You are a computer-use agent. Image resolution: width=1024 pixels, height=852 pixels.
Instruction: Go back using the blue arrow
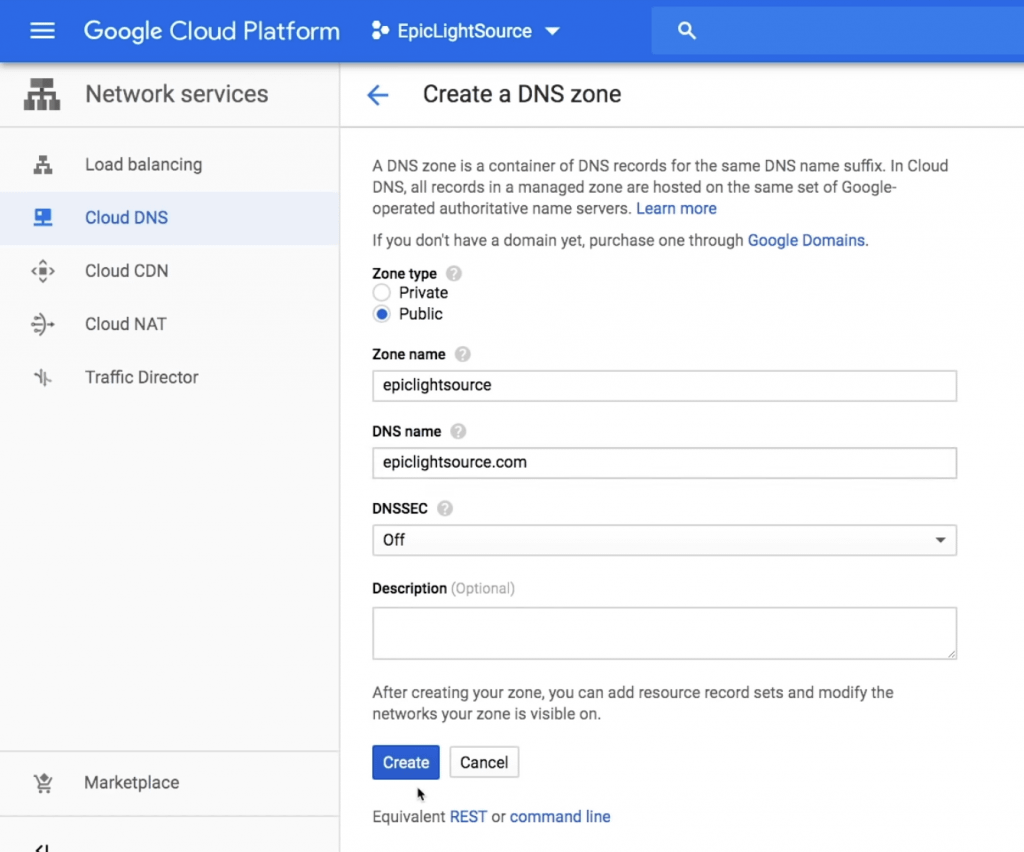[377, 95]
